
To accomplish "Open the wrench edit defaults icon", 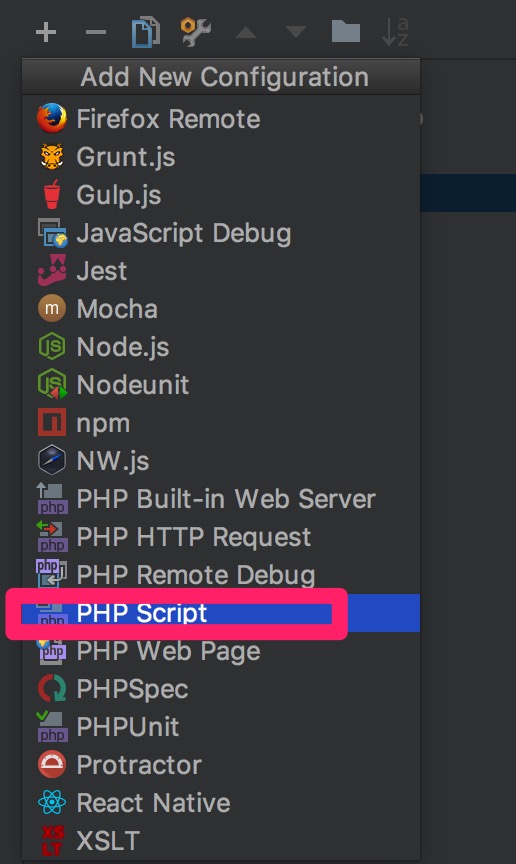I will point(196,32).
